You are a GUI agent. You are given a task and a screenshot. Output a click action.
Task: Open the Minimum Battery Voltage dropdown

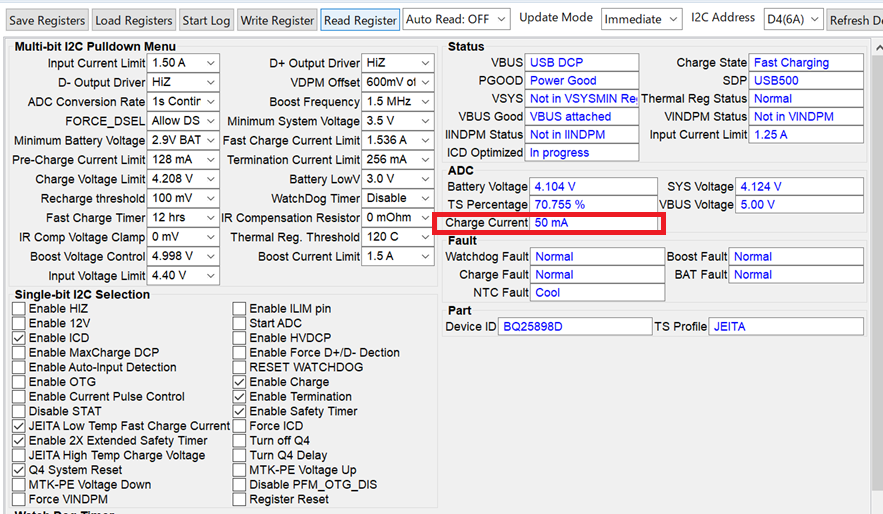point(184,140)
